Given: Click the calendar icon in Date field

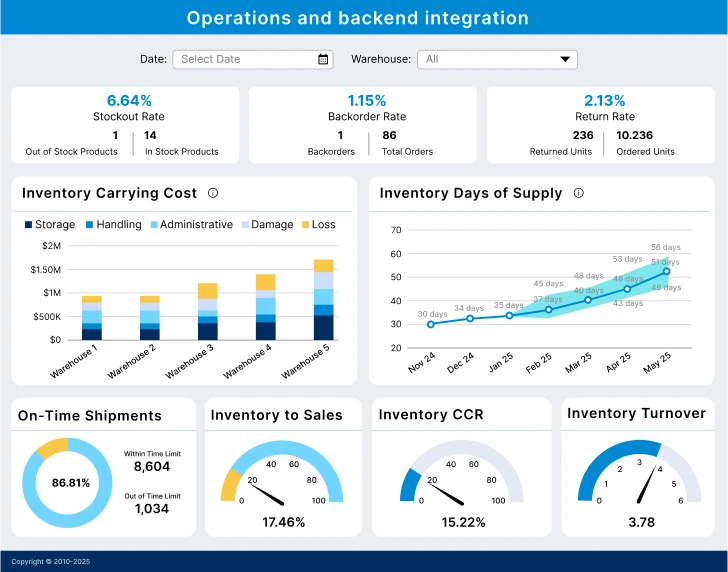Looking at the screenshot, I should [323, 59].
